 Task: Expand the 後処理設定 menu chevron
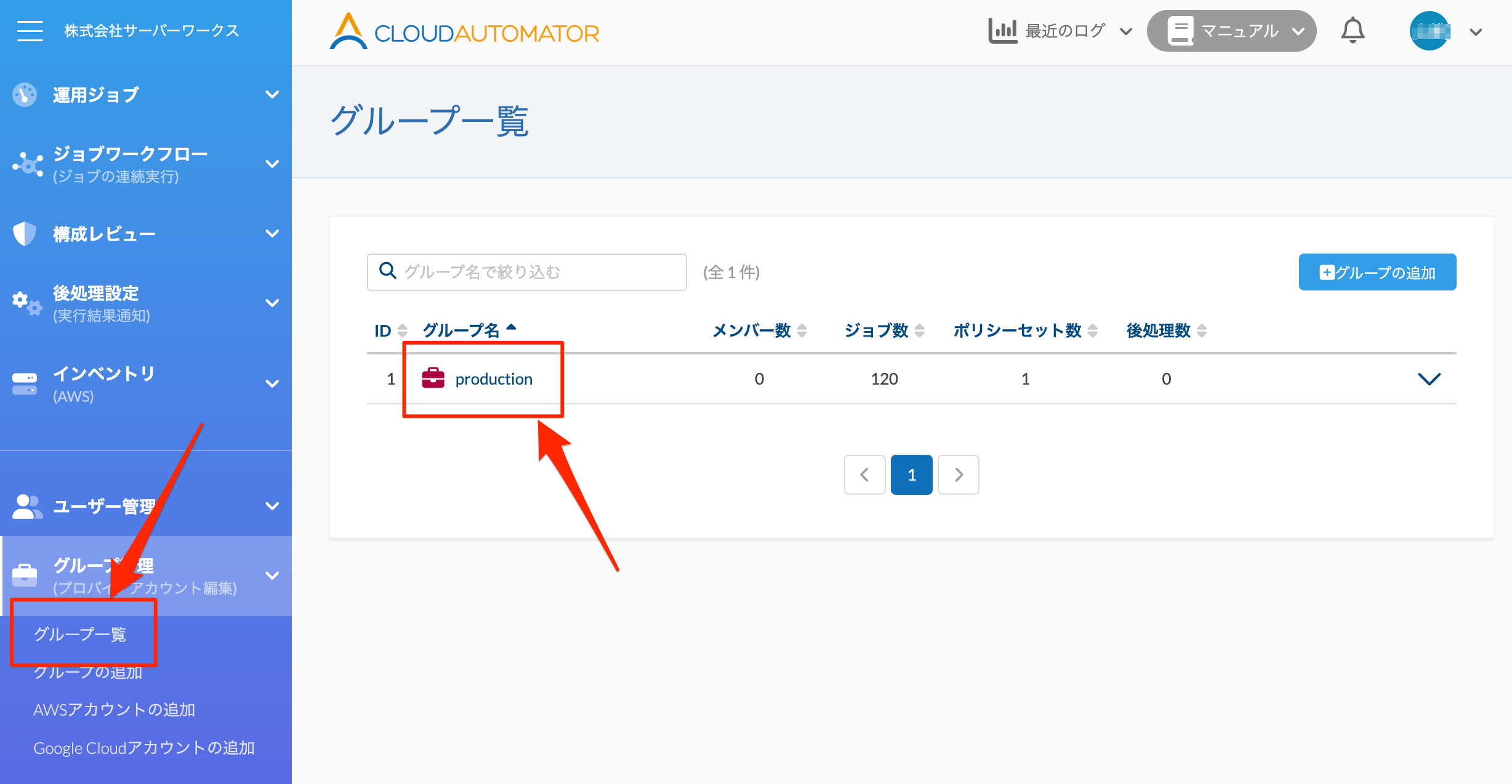pos(272,303)
